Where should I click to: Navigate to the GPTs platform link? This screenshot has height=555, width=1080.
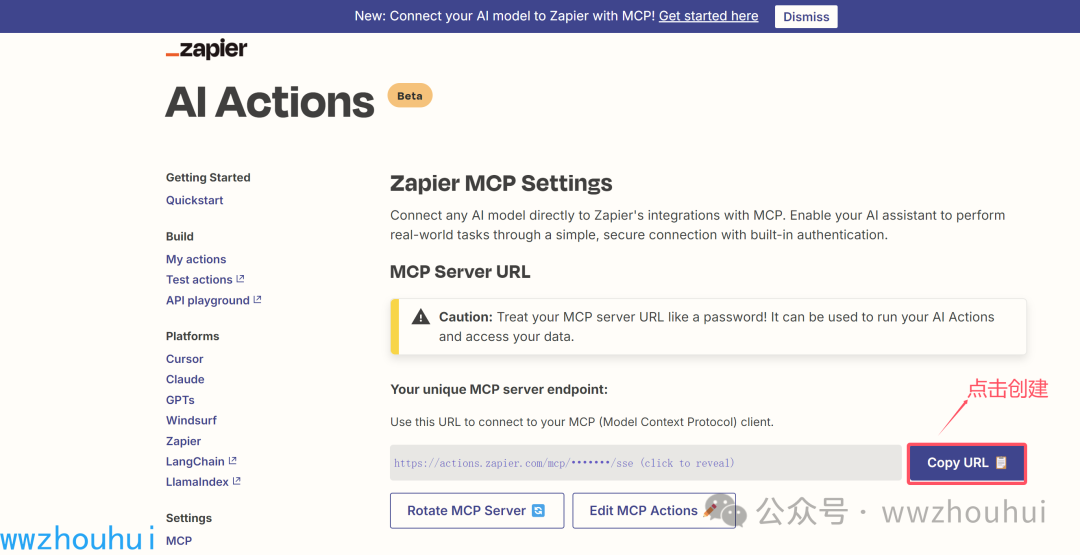click(x=180, y=400)
